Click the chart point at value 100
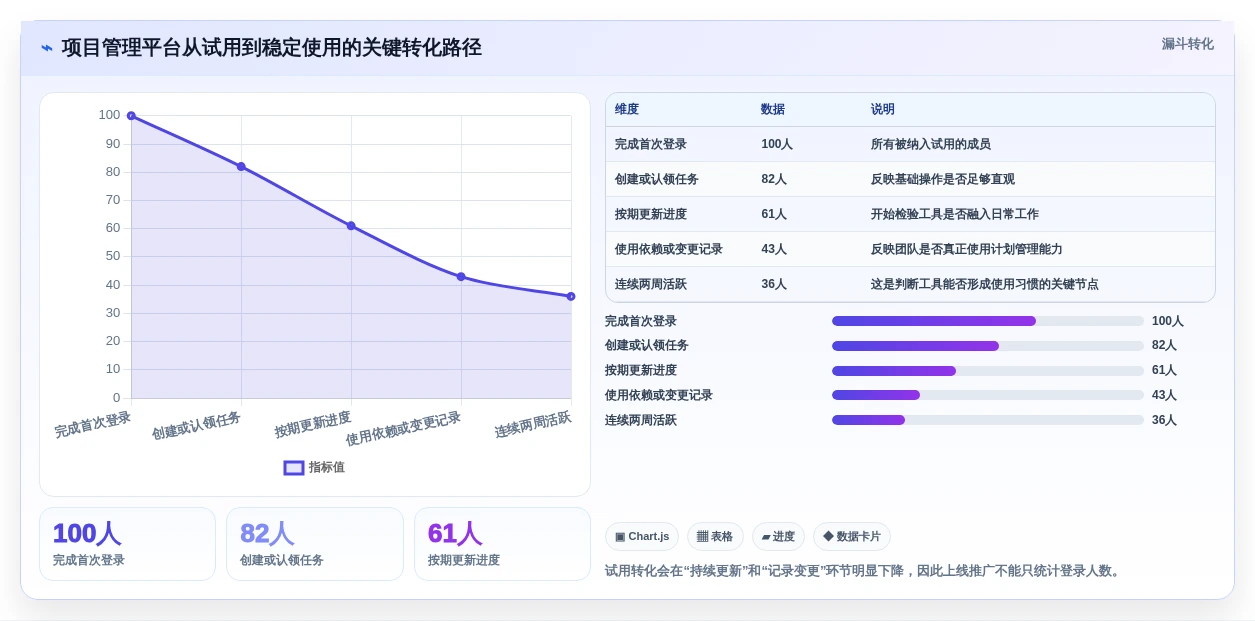 [131, 116]
